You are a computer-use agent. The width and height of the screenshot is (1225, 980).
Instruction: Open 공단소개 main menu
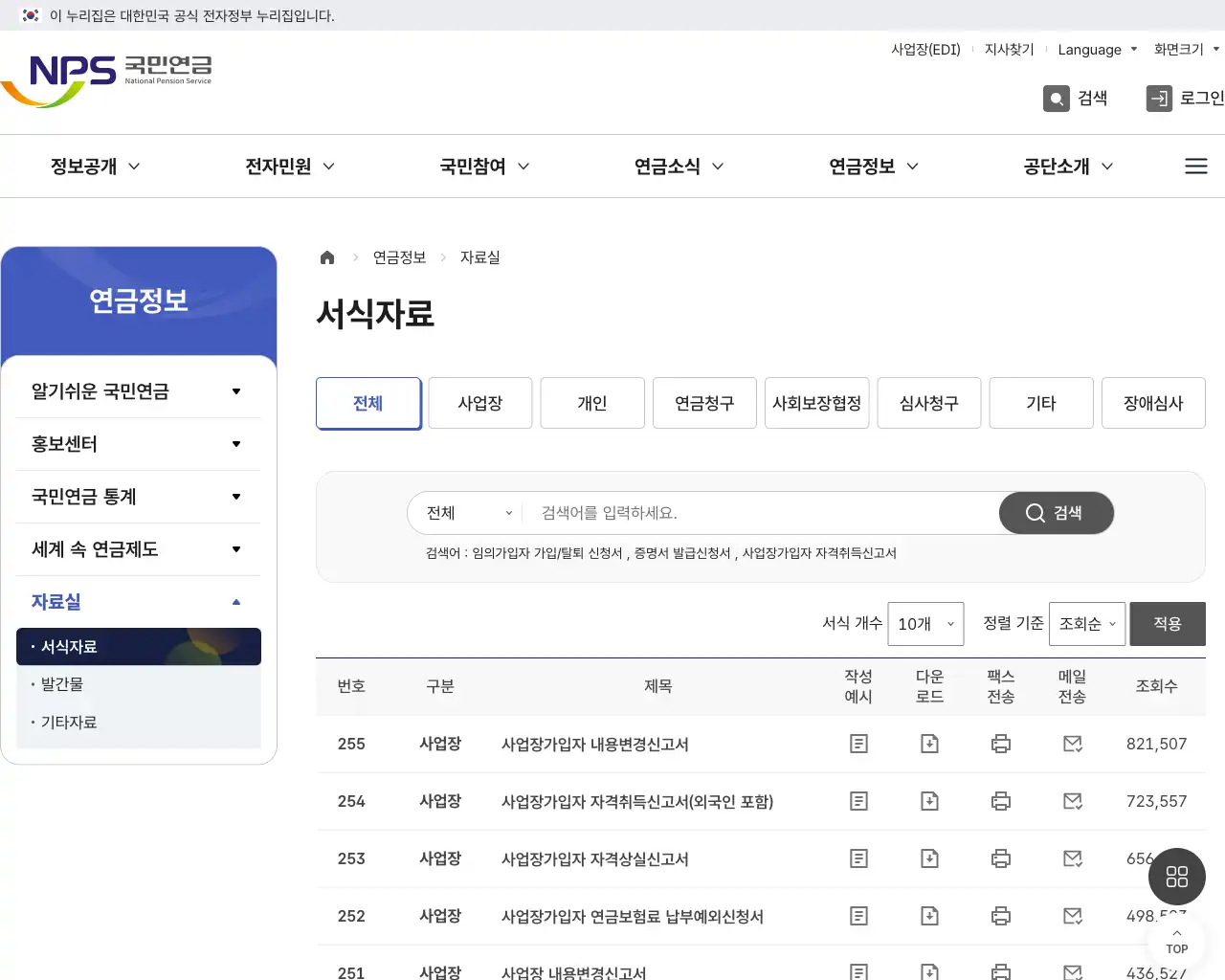1068,167
